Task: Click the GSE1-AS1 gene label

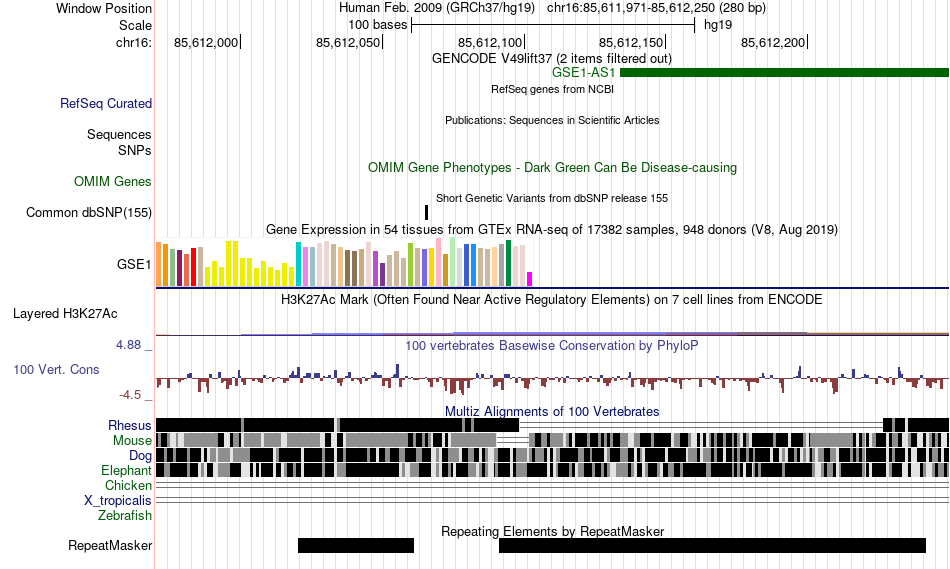Action: coord(583,73)
